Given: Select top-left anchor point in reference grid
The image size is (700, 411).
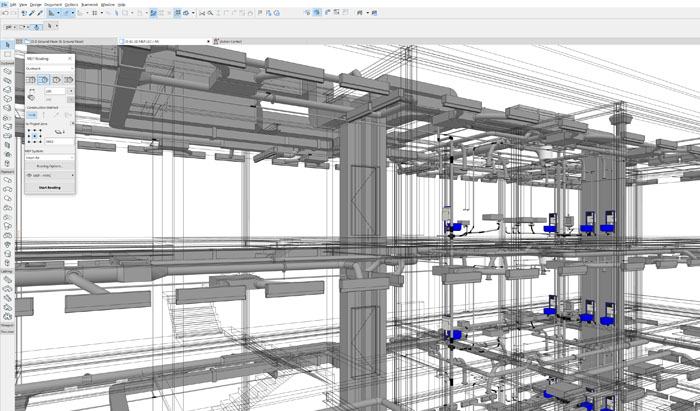Looking at the screenshot, I should click(30, 130).
